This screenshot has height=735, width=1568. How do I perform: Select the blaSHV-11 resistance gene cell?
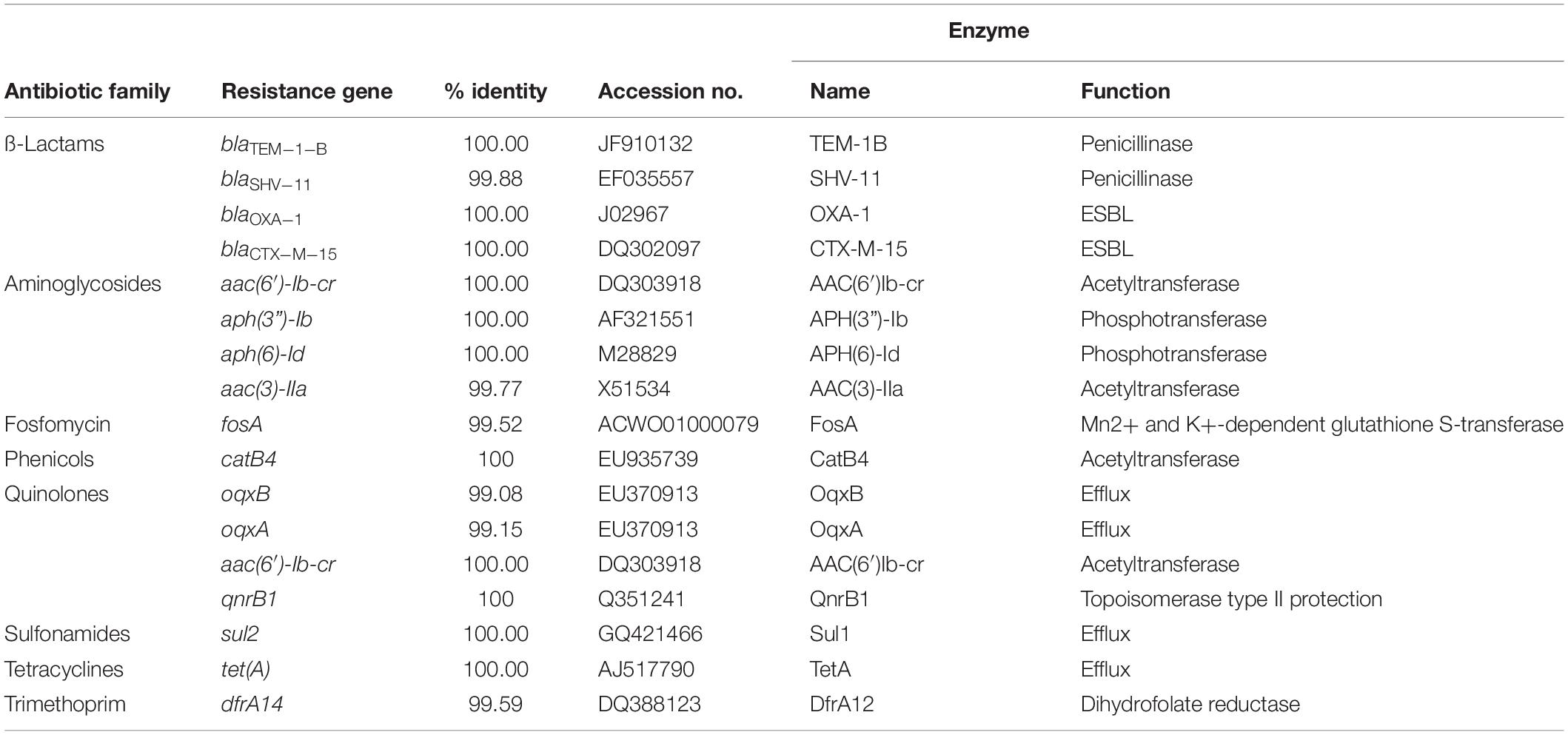(266, 180)
